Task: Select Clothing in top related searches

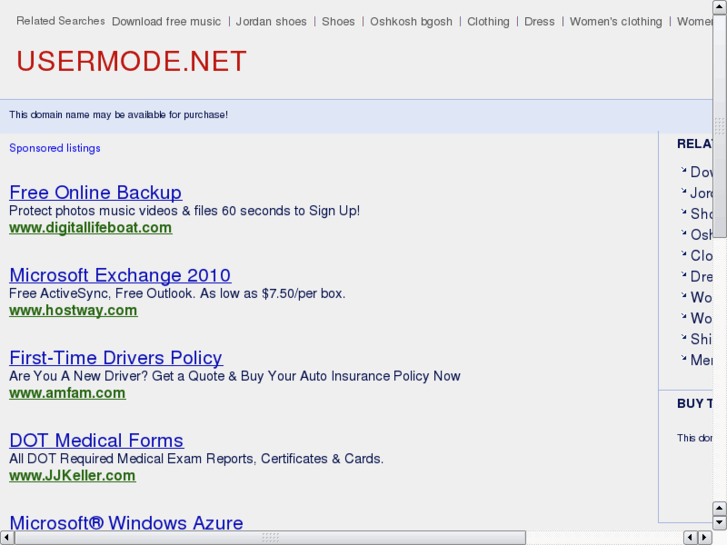Action: (x=488, y=22)
